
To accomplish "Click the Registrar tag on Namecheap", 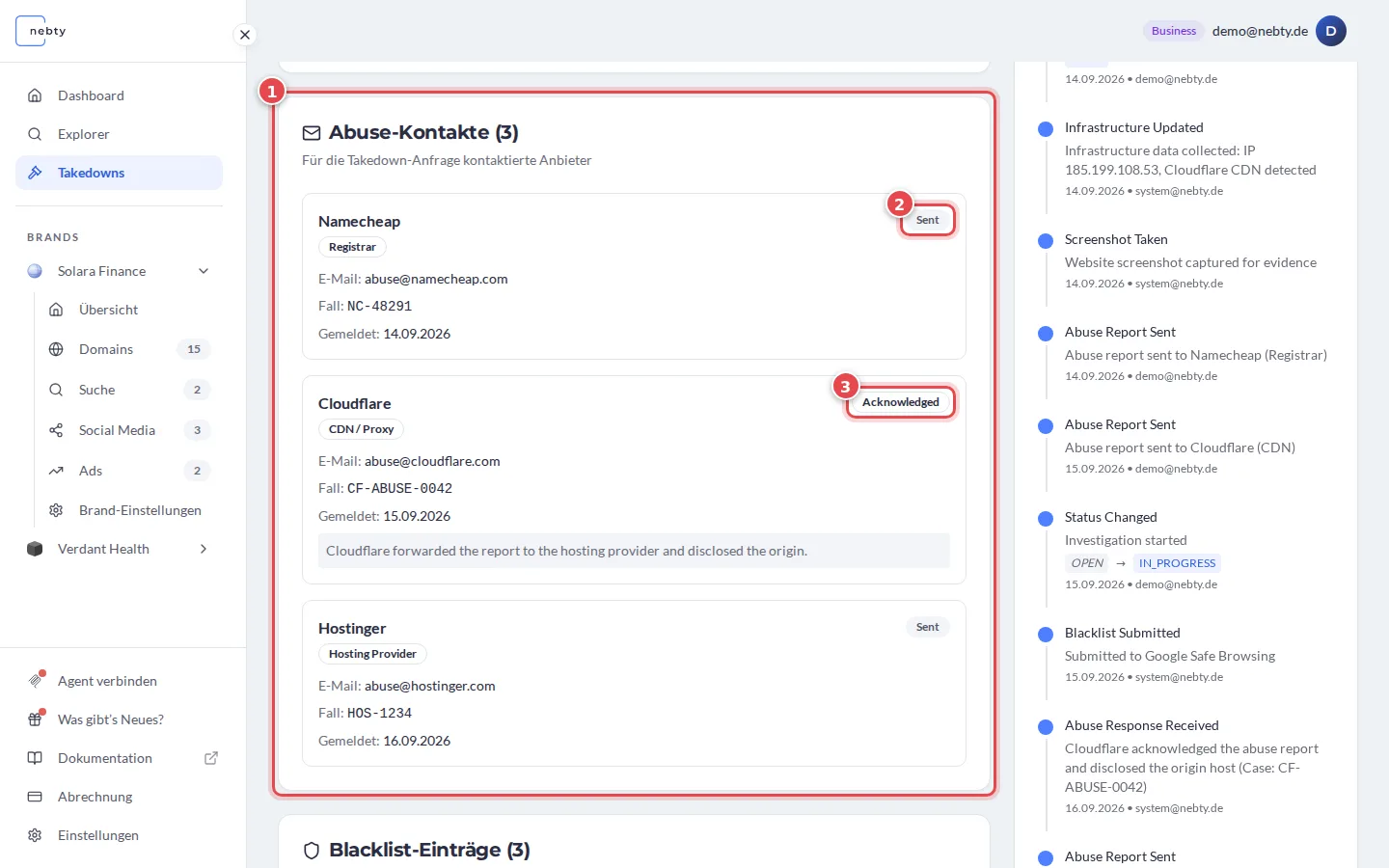I will coord(352,247).
